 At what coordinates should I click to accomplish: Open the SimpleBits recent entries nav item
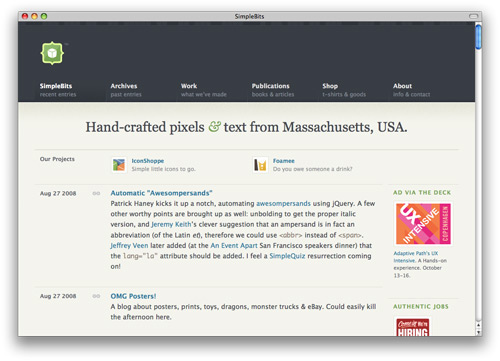[58, 90]
